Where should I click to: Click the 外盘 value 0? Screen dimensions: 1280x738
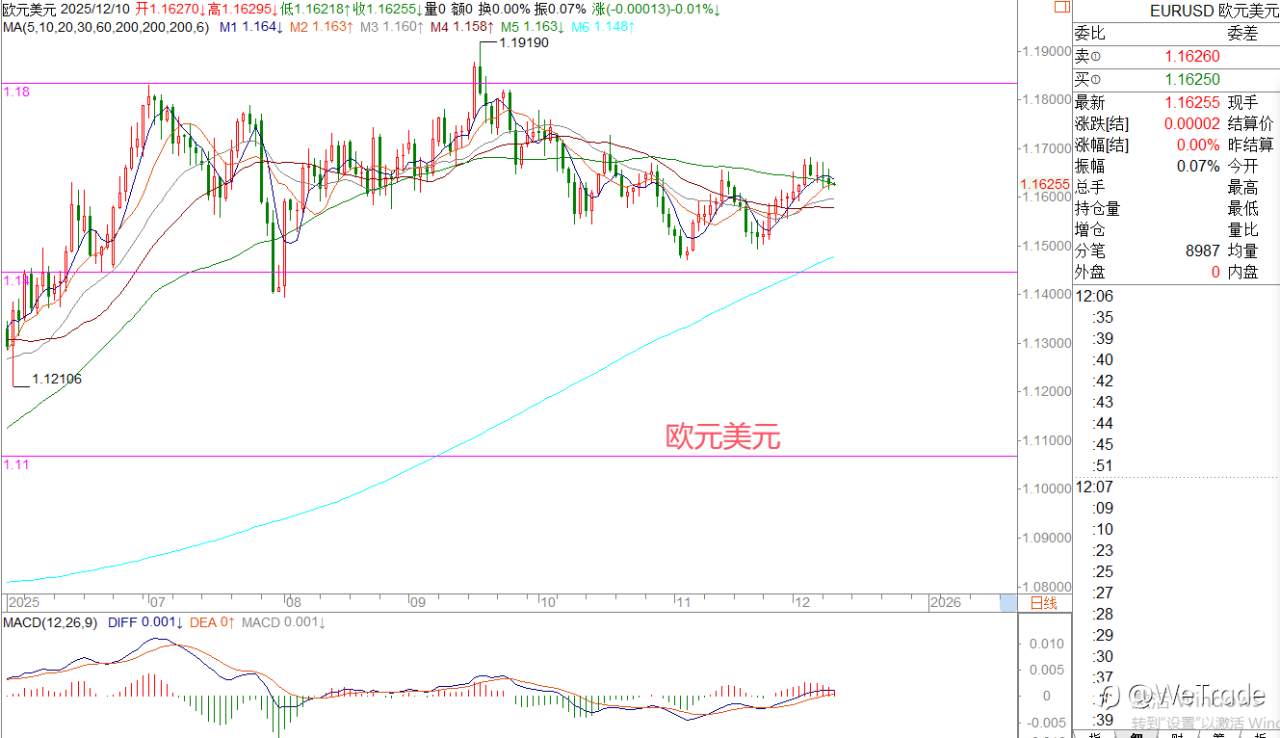pos(1215,272)
